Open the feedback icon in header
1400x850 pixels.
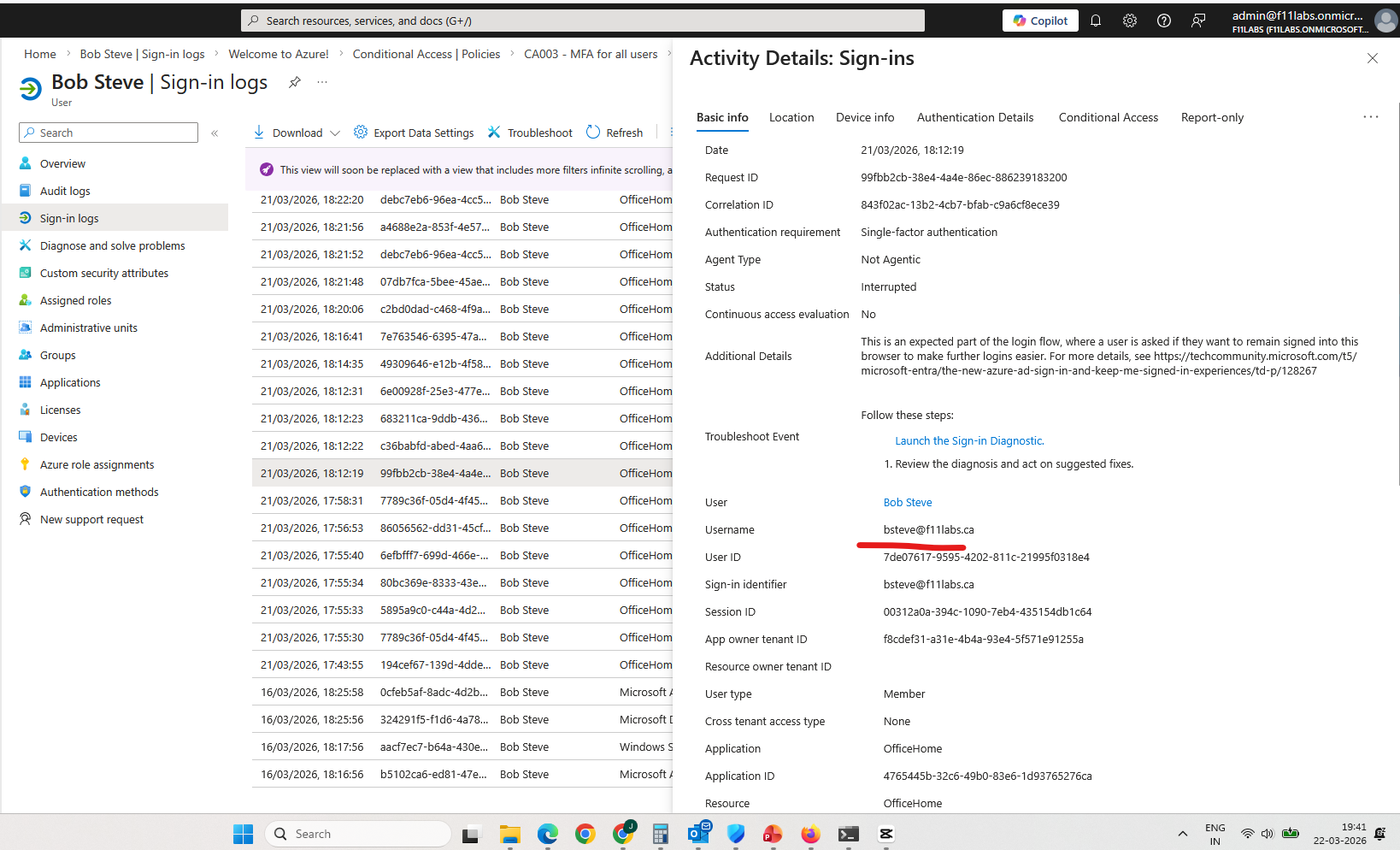coord(1198,21)
